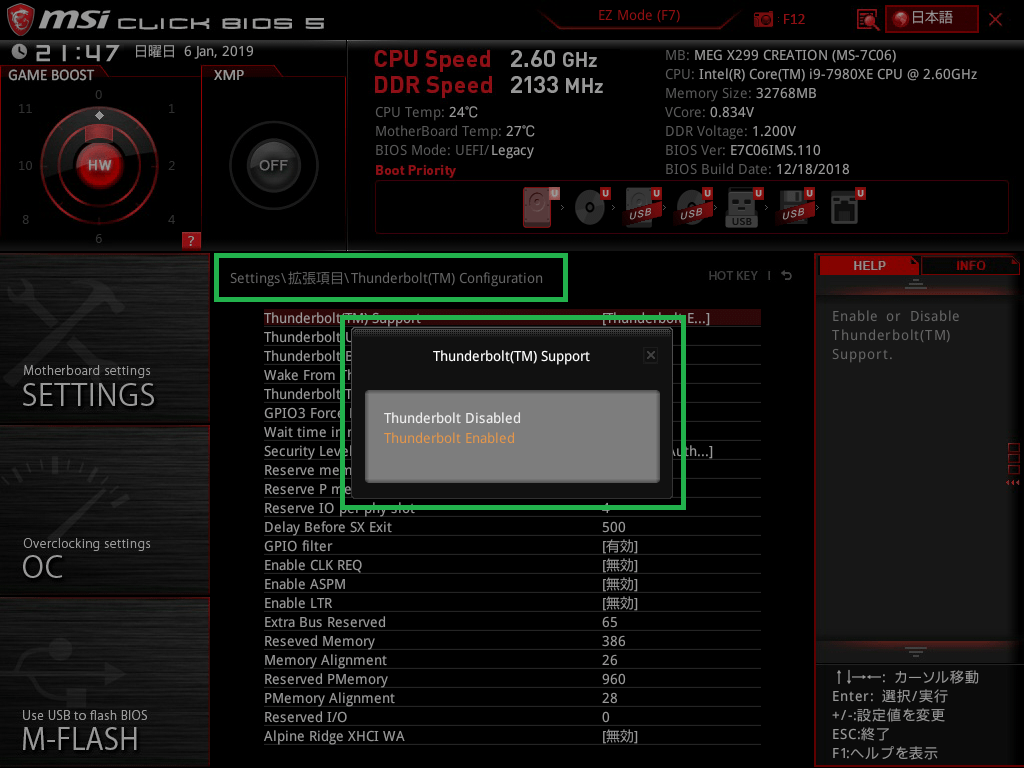
Task: Click the MSI dragon shield logo
Action: click(20, 19)
